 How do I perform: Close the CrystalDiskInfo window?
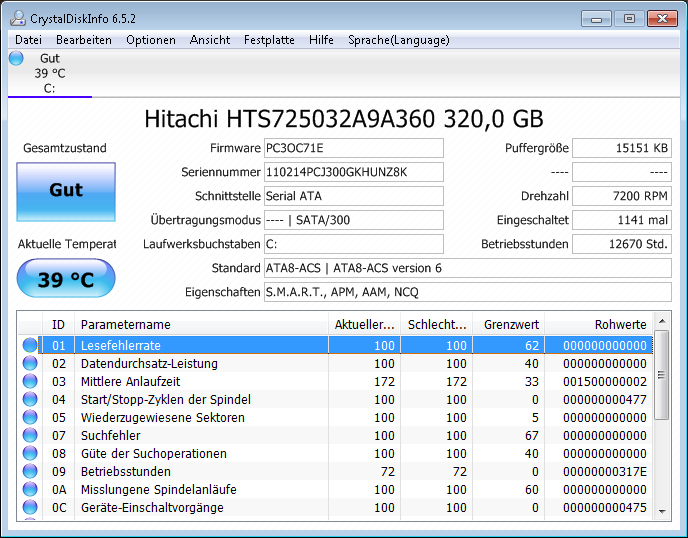coord(662,18)
